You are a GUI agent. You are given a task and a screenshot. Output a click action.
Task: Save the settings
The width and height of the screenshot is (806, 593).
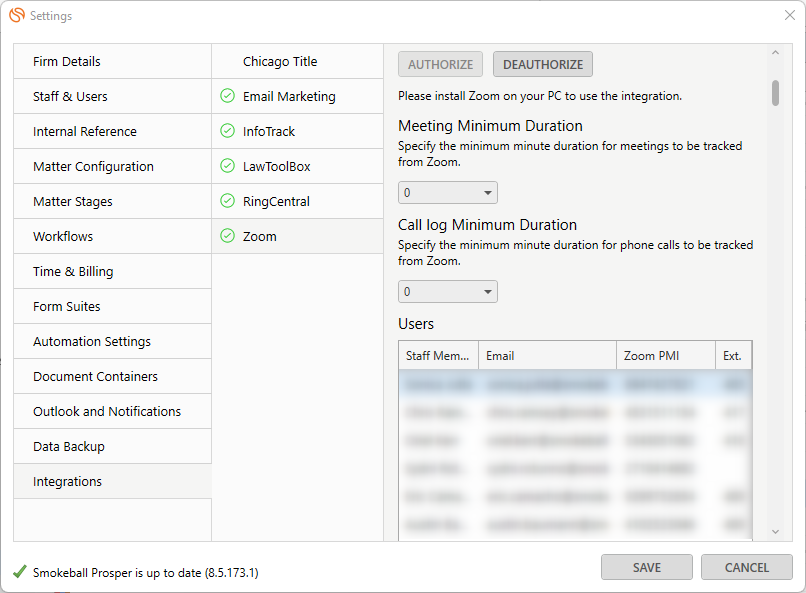tap(647, 567)
